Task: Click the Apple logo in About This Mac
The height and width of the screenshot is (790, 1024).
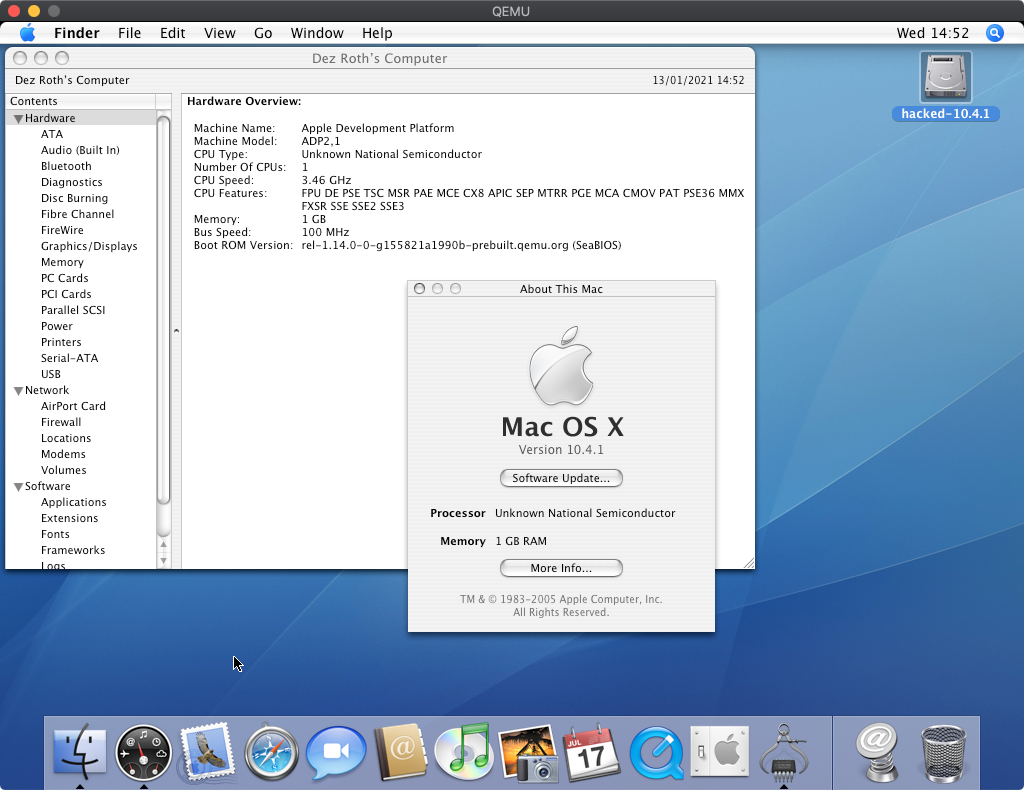Action: pos(561,366)
